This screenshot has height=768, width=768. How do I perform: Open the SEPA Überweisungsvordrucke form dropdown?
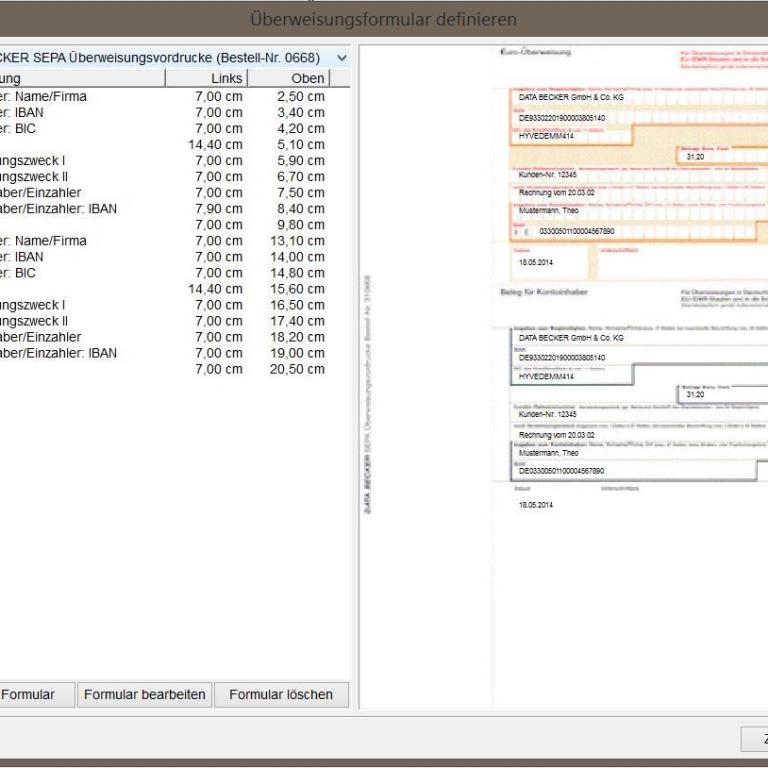(342, 58)
